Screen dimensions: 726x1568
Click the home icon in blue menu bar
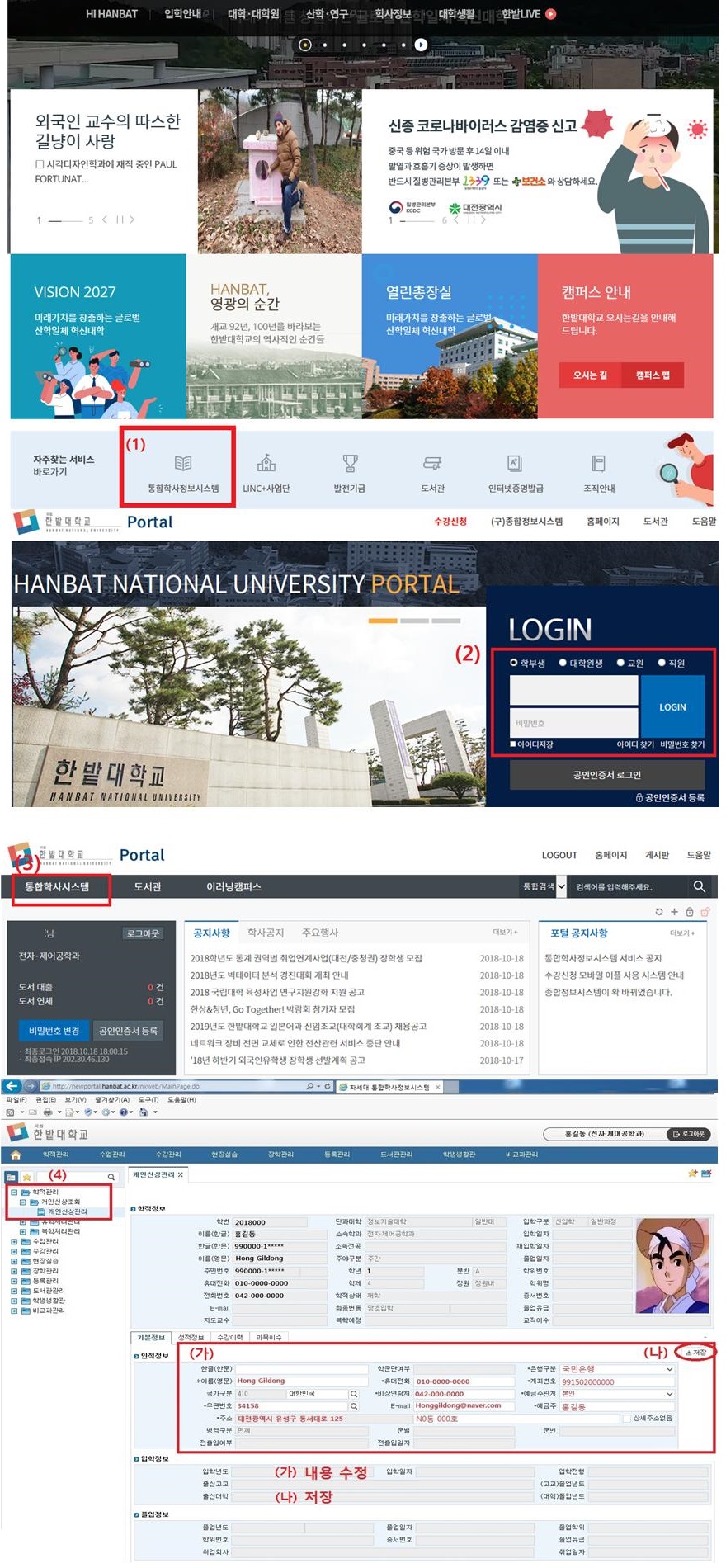point(15,1155)
